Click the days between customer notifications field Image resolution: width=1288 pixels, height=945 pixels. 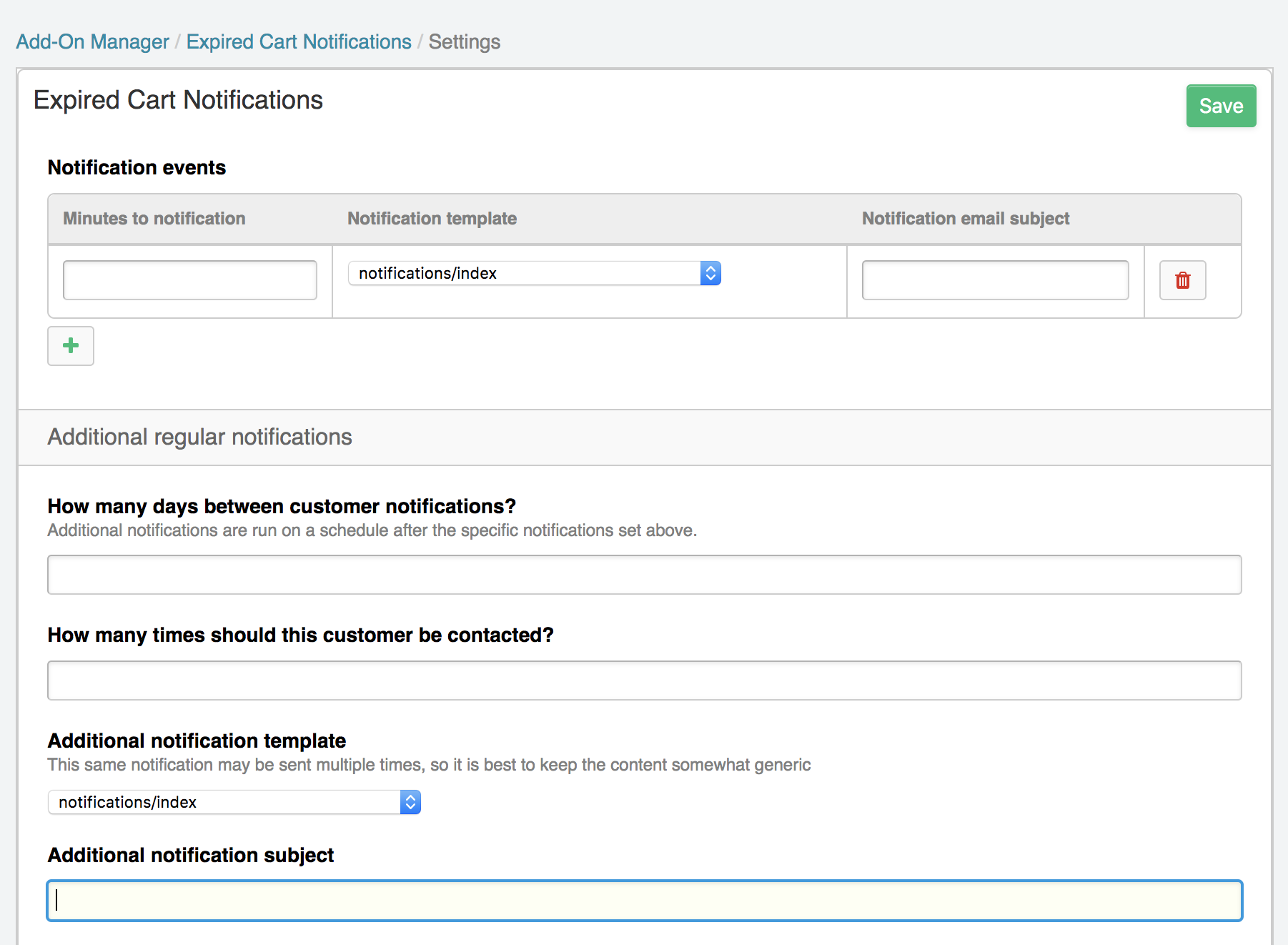[x=645, y=575]
